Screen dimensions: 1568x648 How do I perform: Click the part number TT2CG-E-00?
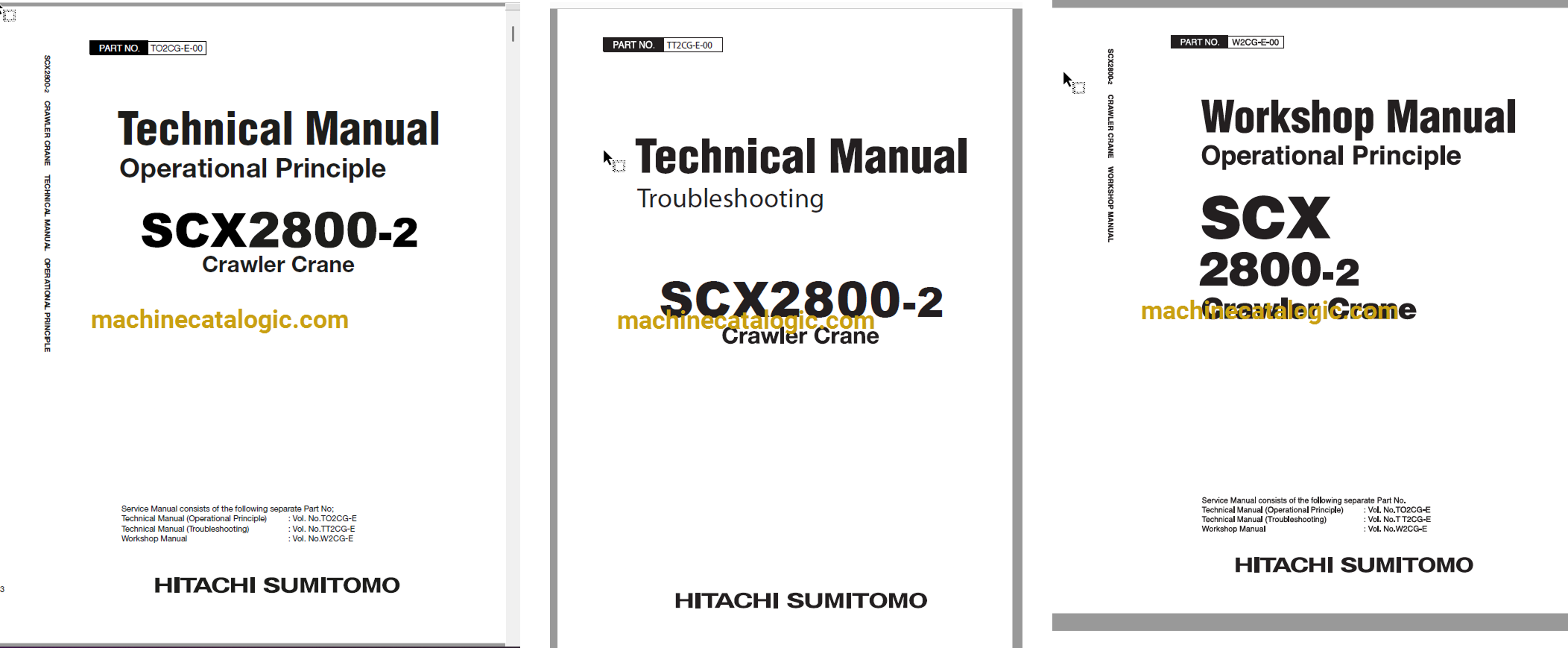point(689,45)
